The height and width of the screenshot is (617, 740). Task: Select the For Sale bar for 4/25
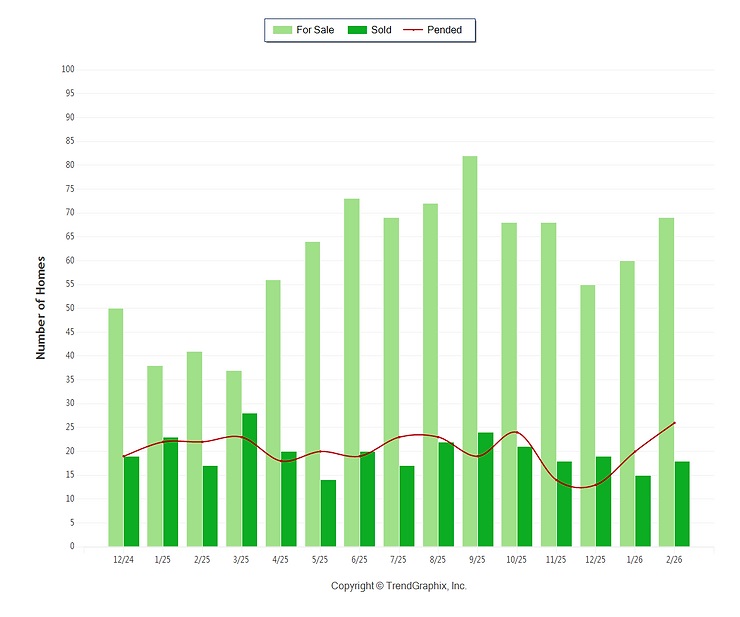(x=273, y=413)
